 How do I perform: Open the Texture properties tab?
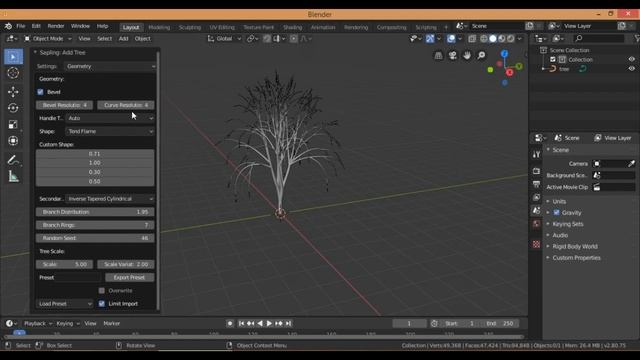[536, 244]
